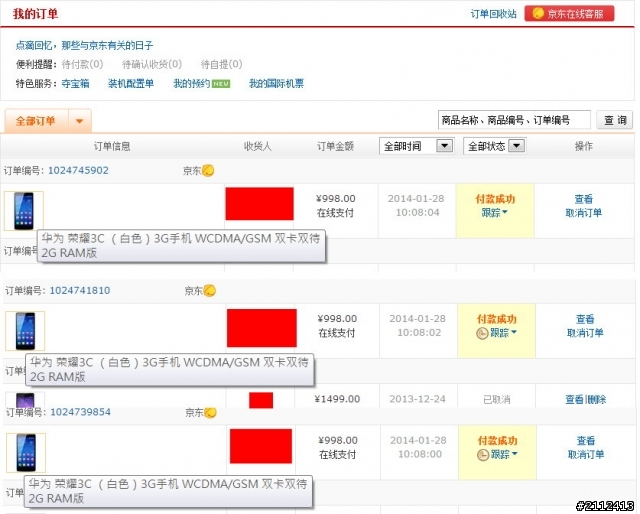
Task: Open order number 1024745902
Action: (78, 170)
